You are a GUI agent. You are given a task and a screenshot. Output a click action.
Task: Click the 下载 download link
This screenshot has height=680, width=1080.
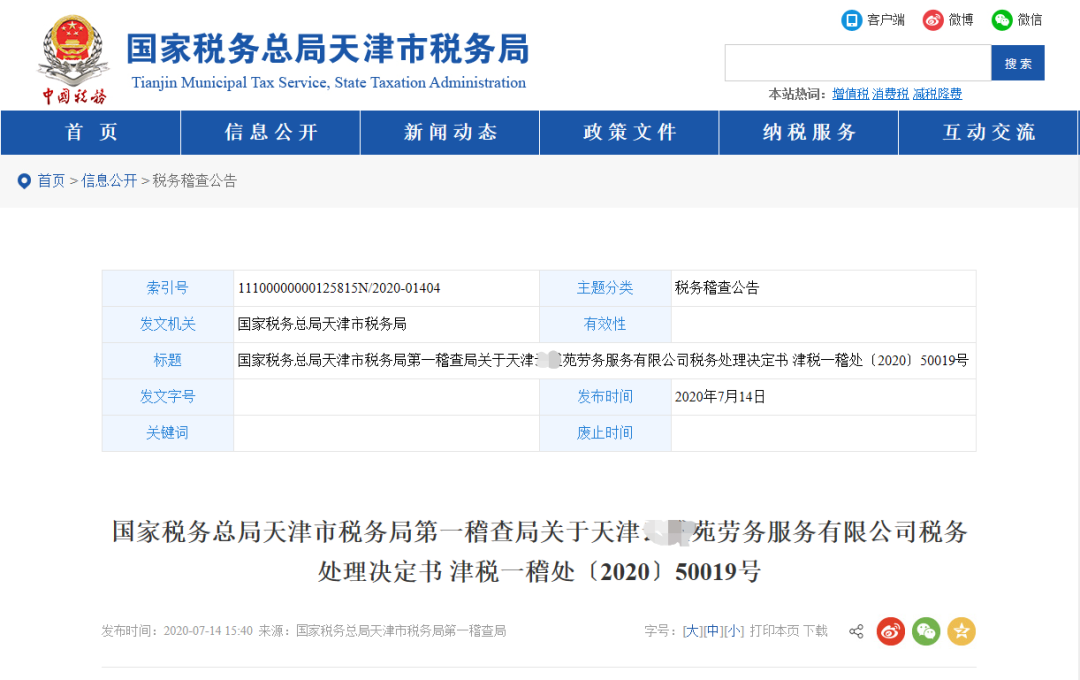pos(816,631)
